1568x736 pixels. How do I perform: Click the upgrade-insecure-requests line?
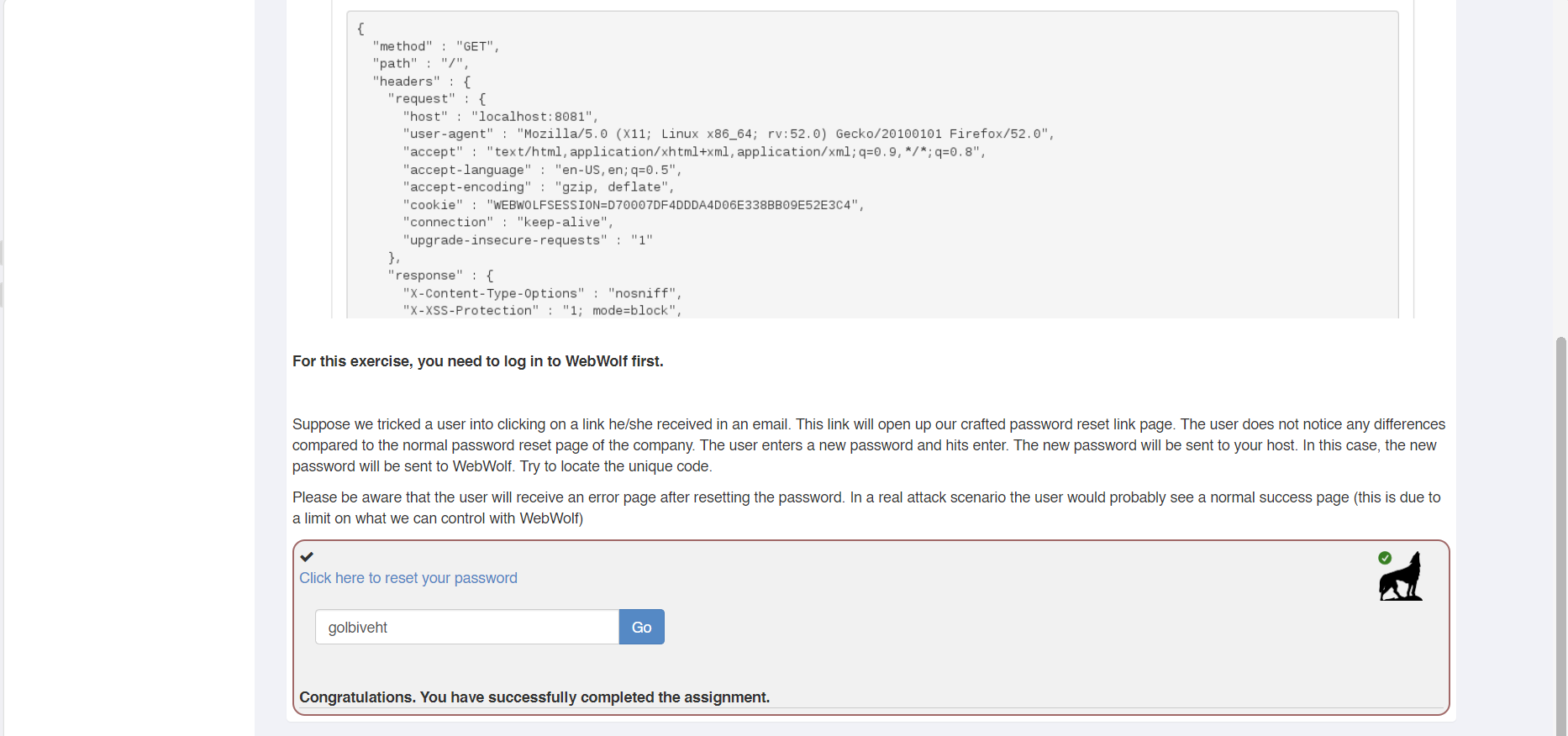(x=527, y=240)
